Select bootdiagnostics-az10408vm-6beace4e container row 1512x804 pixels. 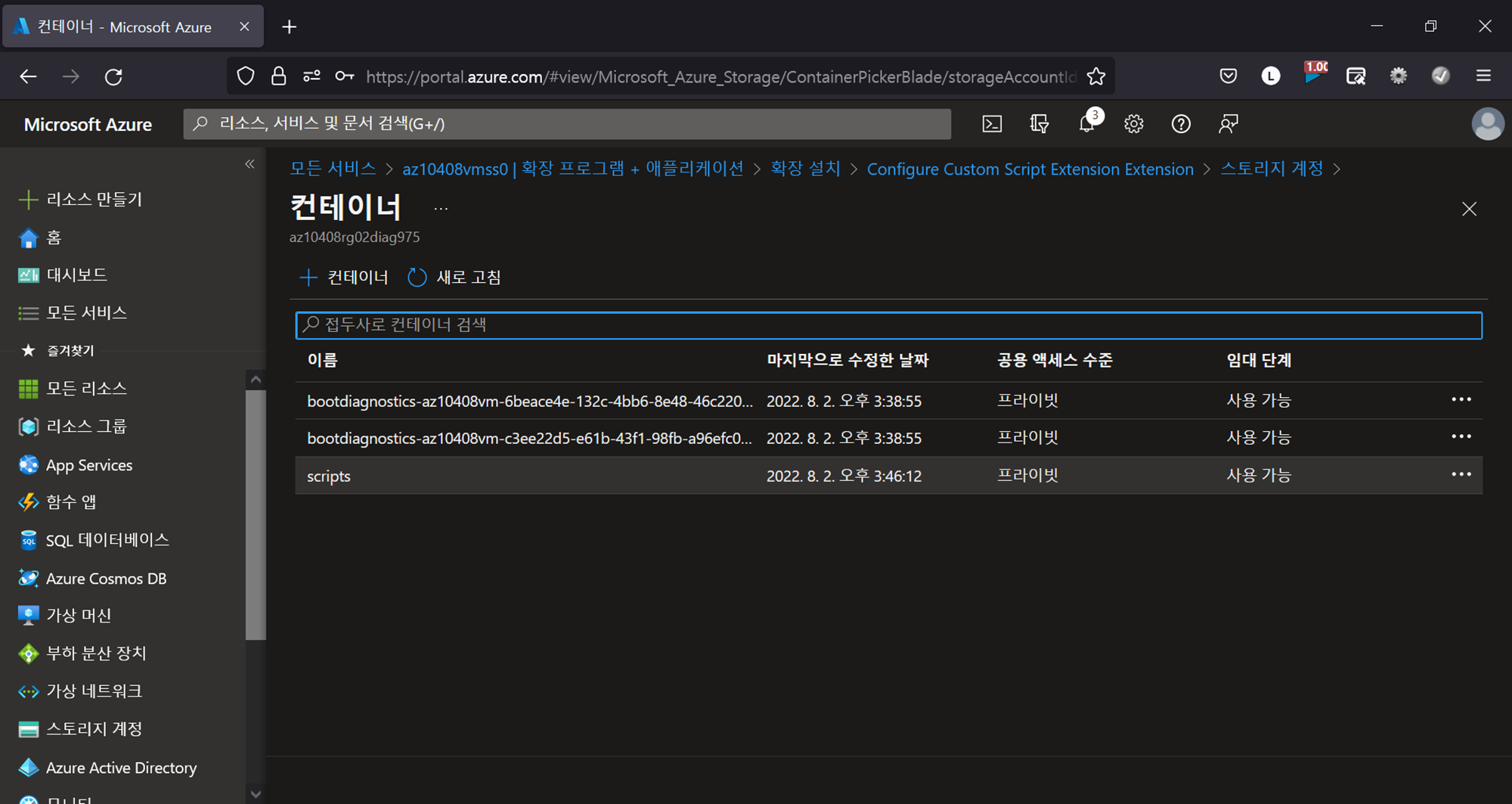pyautogui.click(x=888, y=400)
